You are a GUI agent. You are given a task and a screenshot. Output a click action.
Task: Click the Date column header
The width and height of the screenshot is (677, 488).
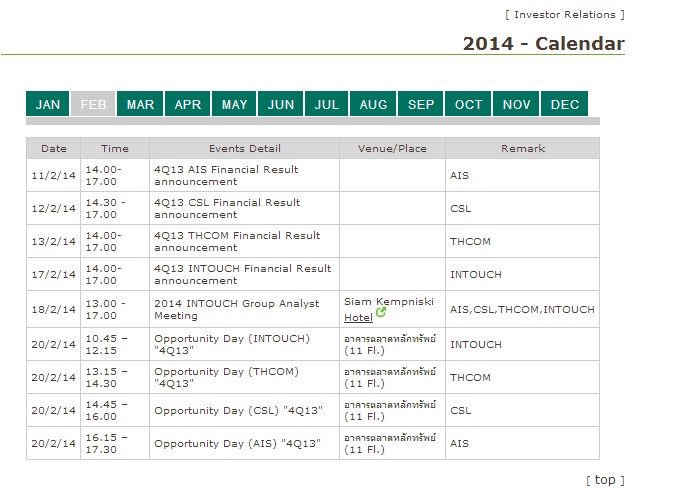tap(54, 149)
